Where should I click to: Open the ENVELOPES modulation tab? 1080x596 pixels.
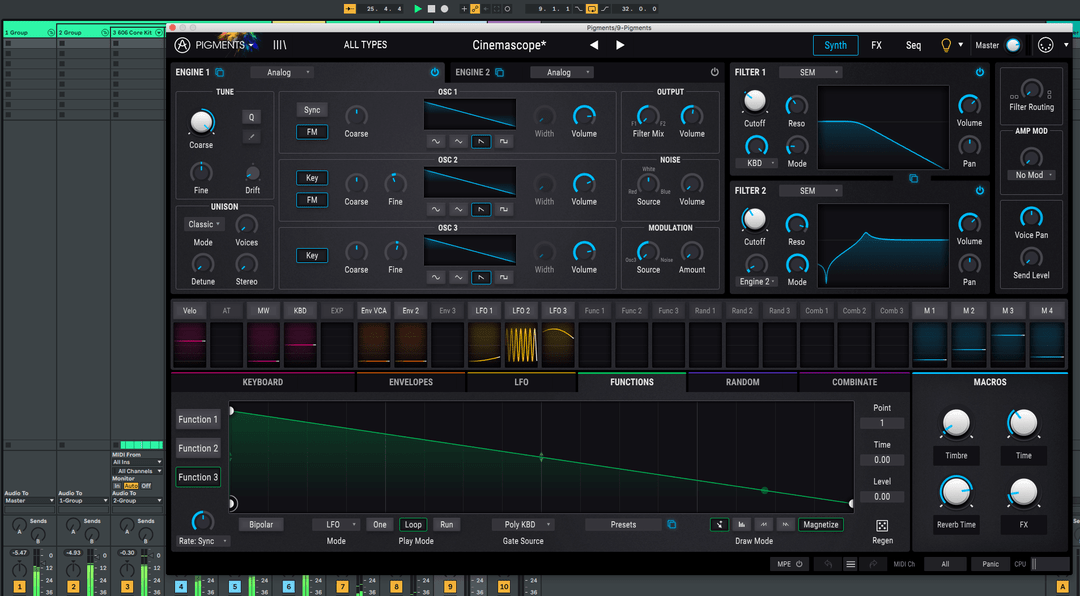411,382
